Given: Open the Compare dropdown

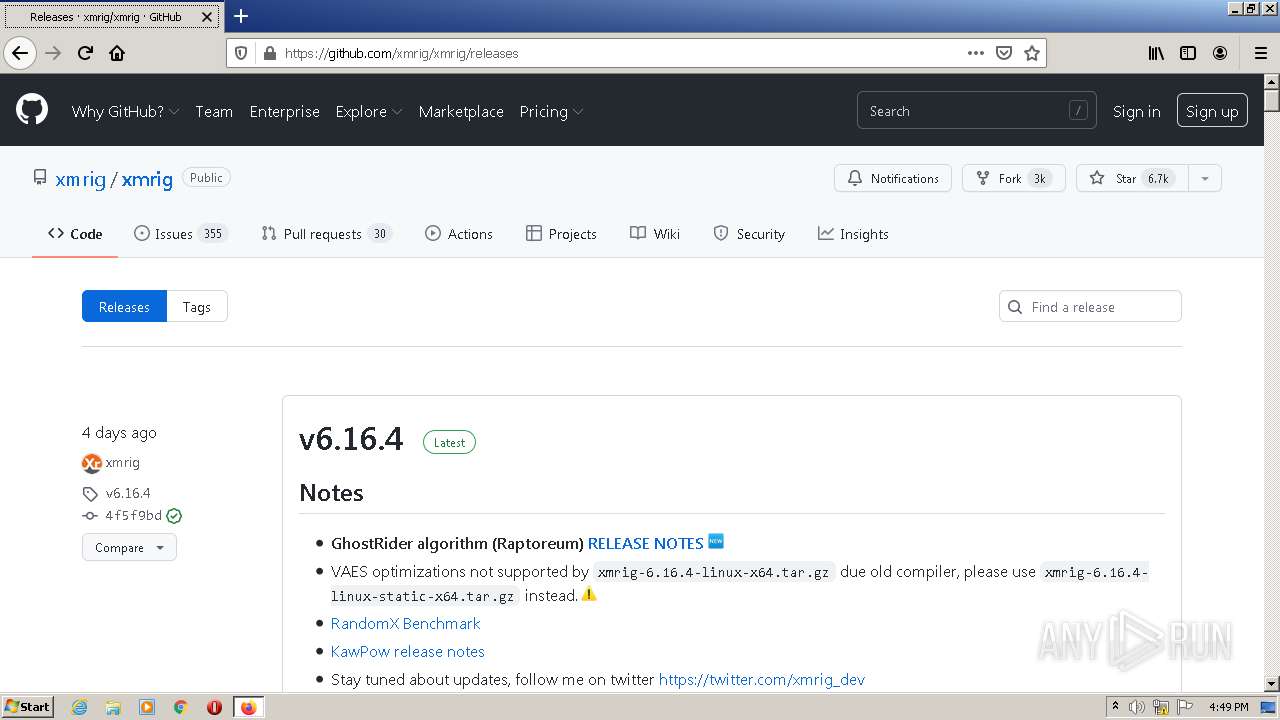Looking at the screenshot, I should 129,547.
